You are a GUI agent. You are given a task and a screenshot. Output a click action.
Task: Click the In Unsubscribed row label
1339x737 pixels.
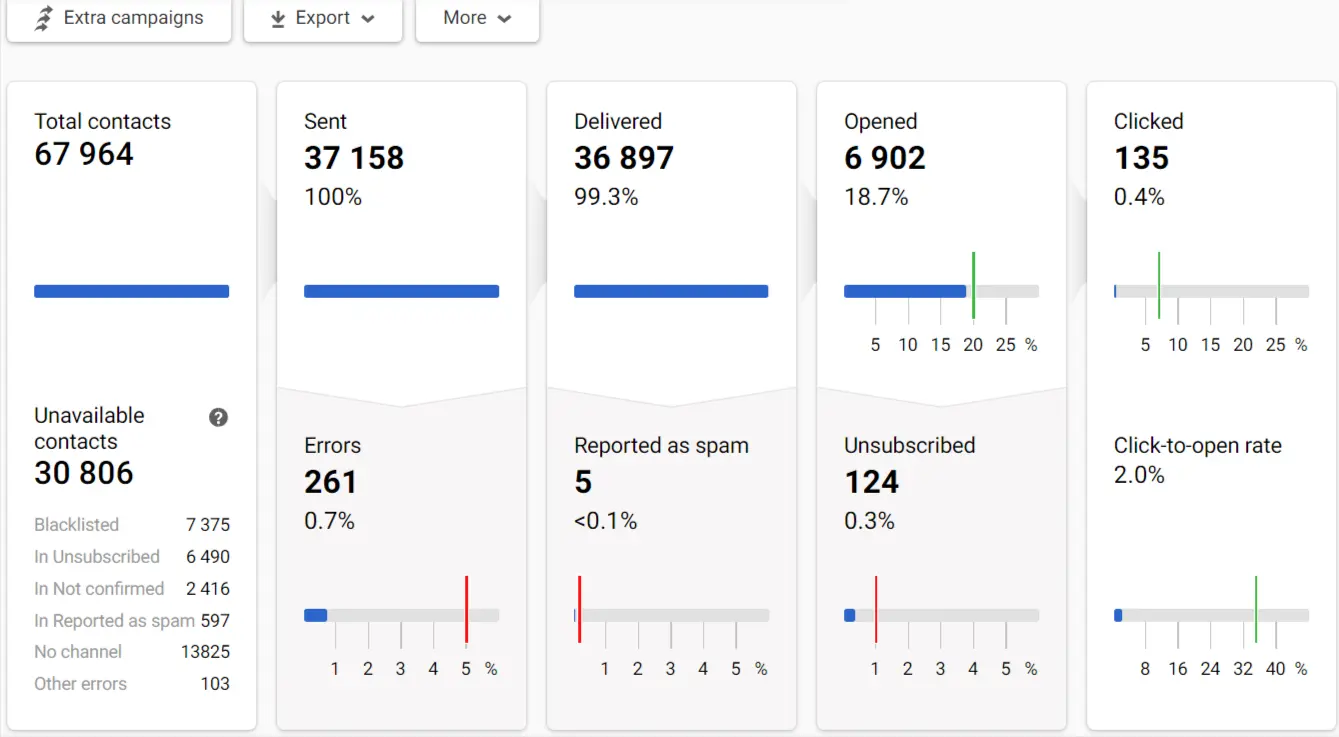97,556
